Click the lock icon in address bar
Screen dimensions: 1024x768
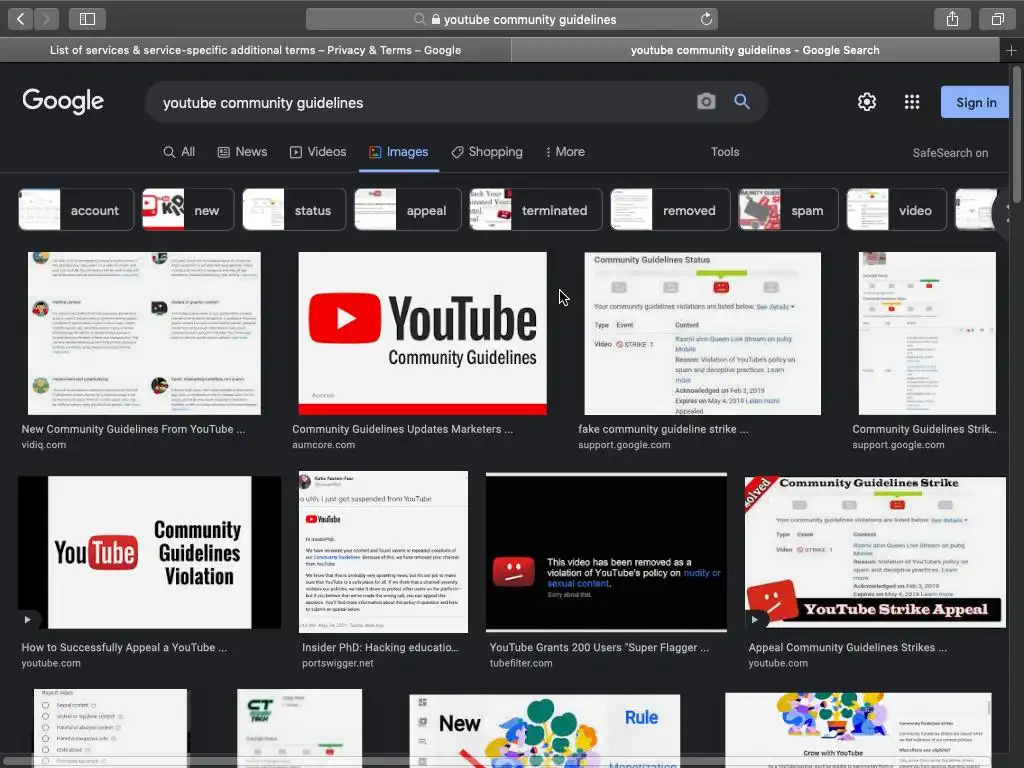click(436, 20)
